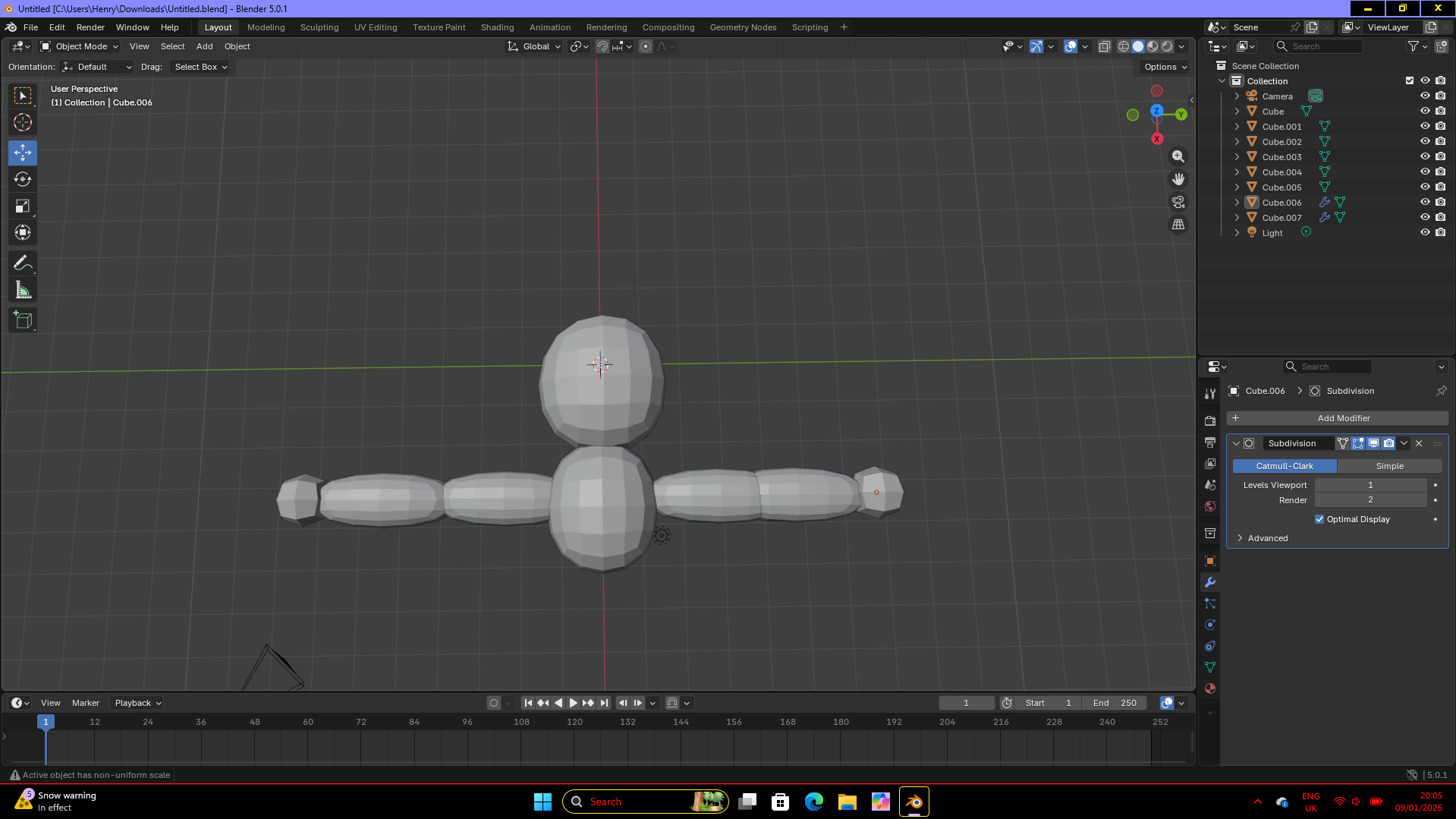Screen dimensions: 1456x819
Task: Select the 3D Cursor tool
Action: point(23,122)
